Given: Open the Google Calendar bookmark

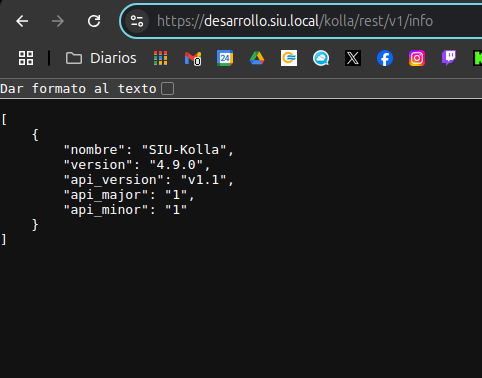Looking at the screenshot, I should click(x=225, y=58).
